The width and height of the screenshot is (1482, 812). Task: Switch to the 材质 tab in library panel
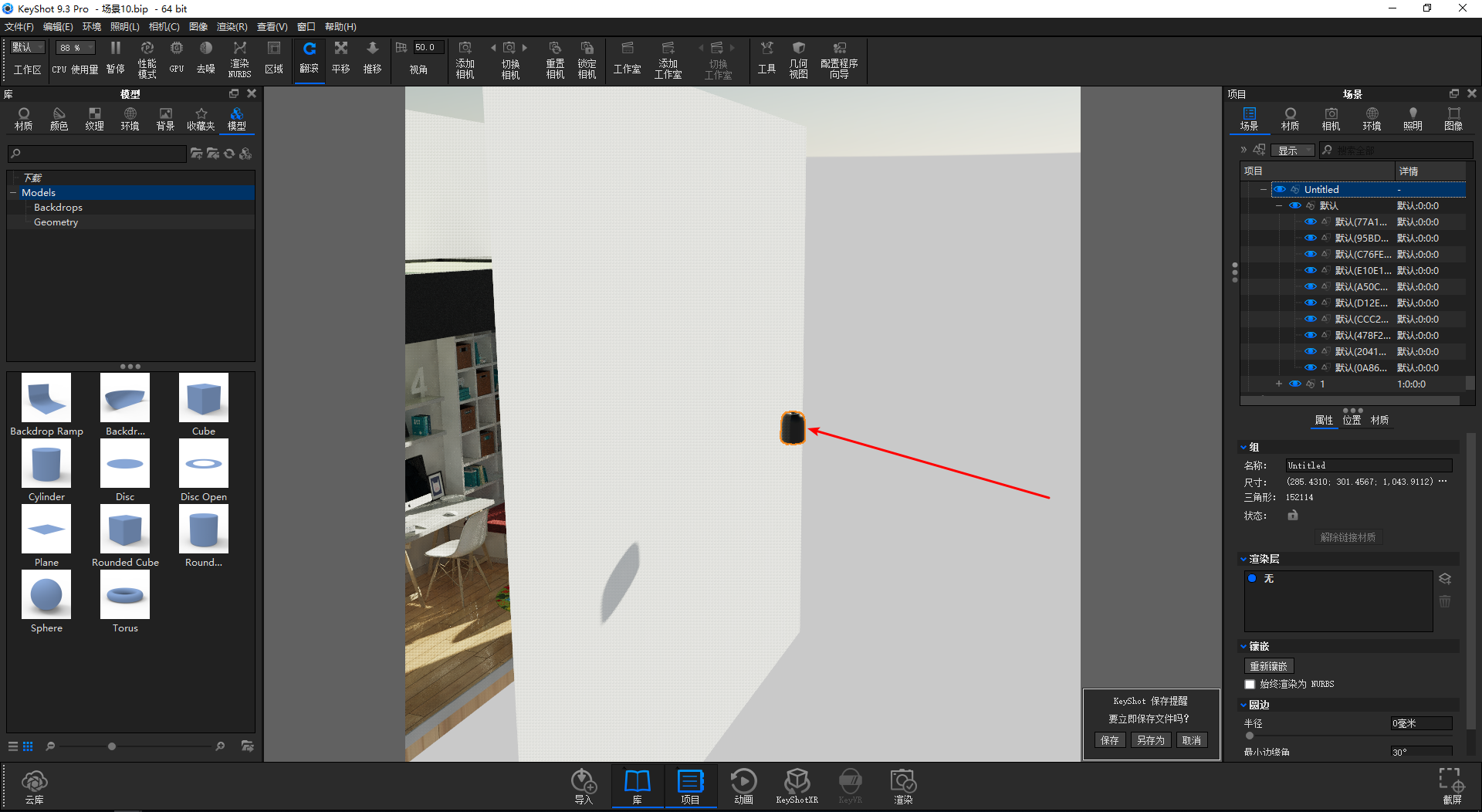pyautogui.click(x=24, y=120)
